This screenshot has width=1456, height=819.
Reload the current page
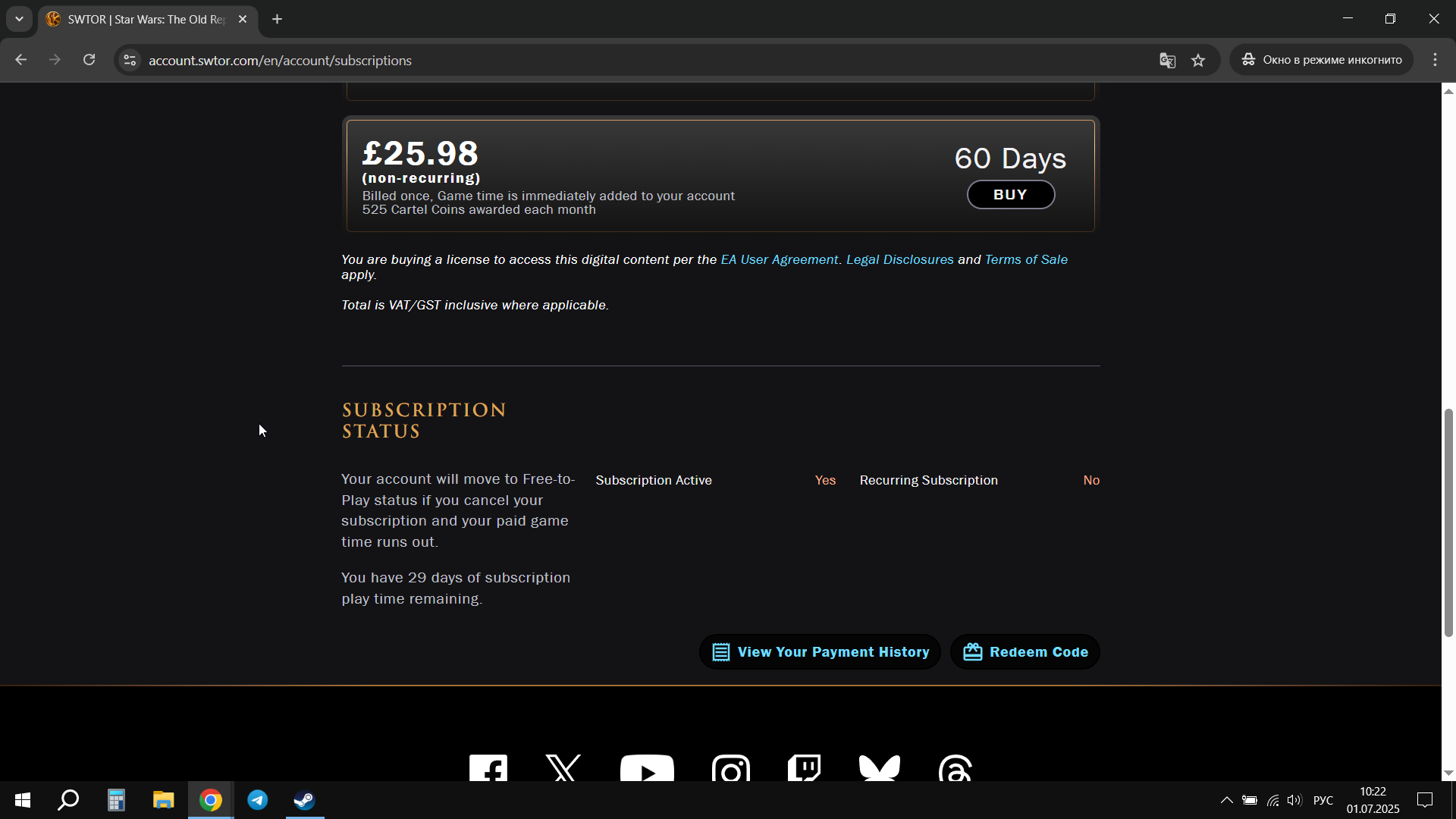pyautogui.click(x=89, y=60)
